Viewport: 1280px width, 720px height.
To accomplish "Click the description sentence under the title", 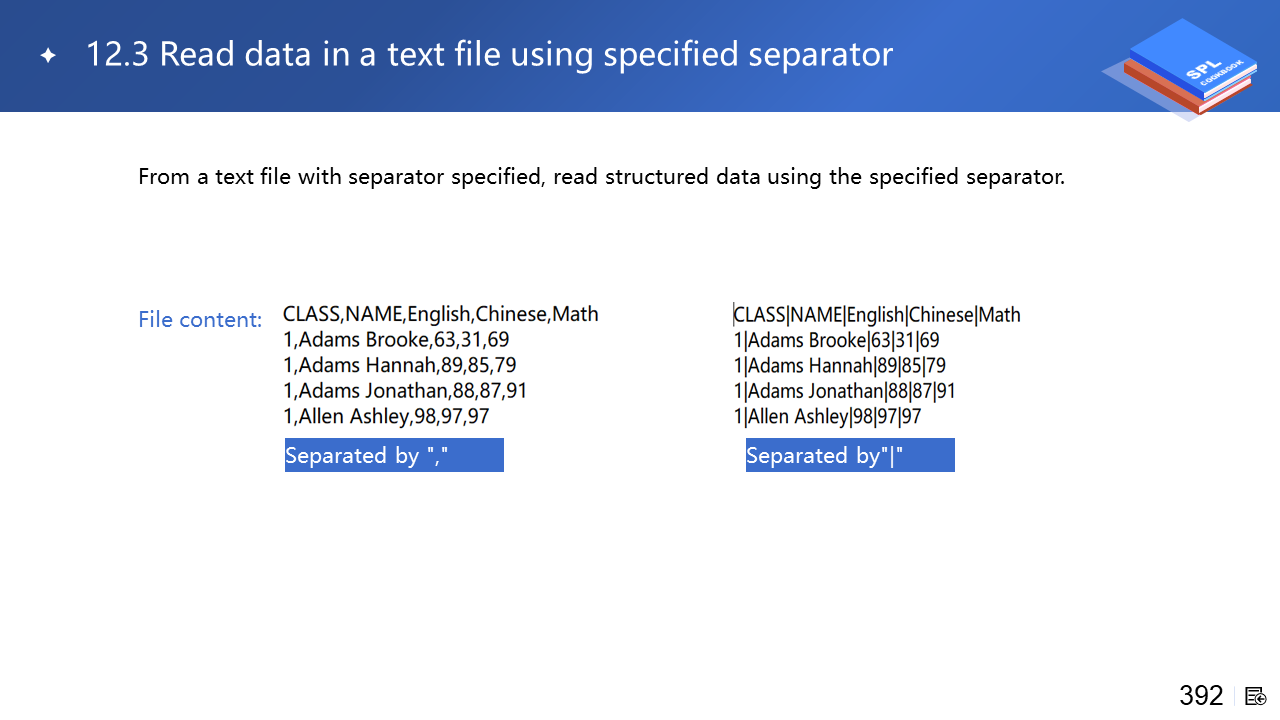I will pyautogui.click(x=601, y=177).
